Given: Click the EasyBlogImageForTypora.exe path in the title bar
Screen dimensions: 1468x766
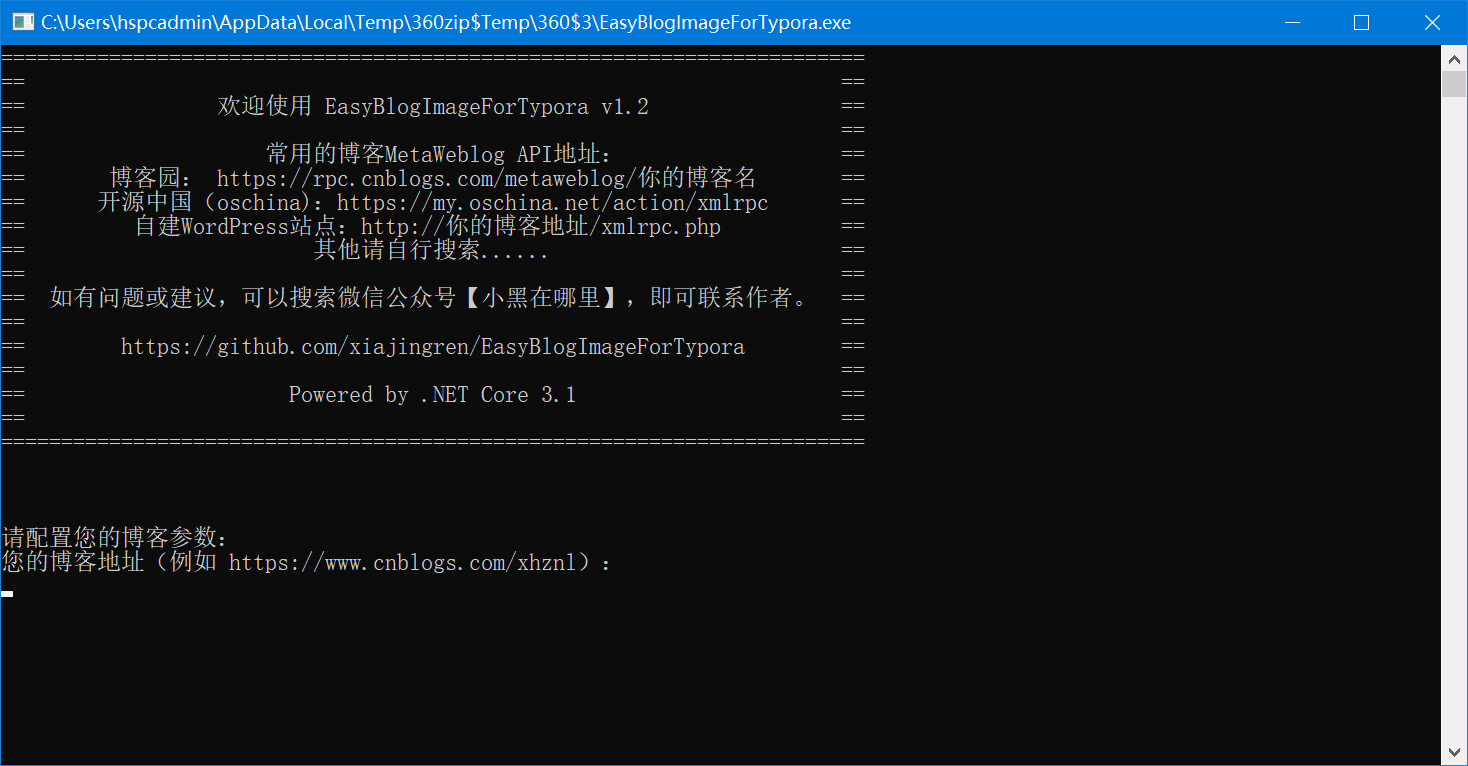Looking at the screenshot, I should click(x=446, y=22).
